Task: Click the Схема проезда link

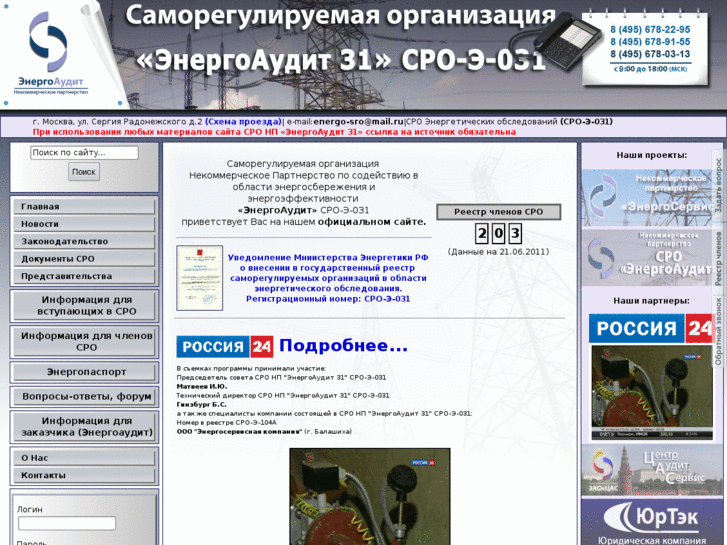Action: coord(243,122)
